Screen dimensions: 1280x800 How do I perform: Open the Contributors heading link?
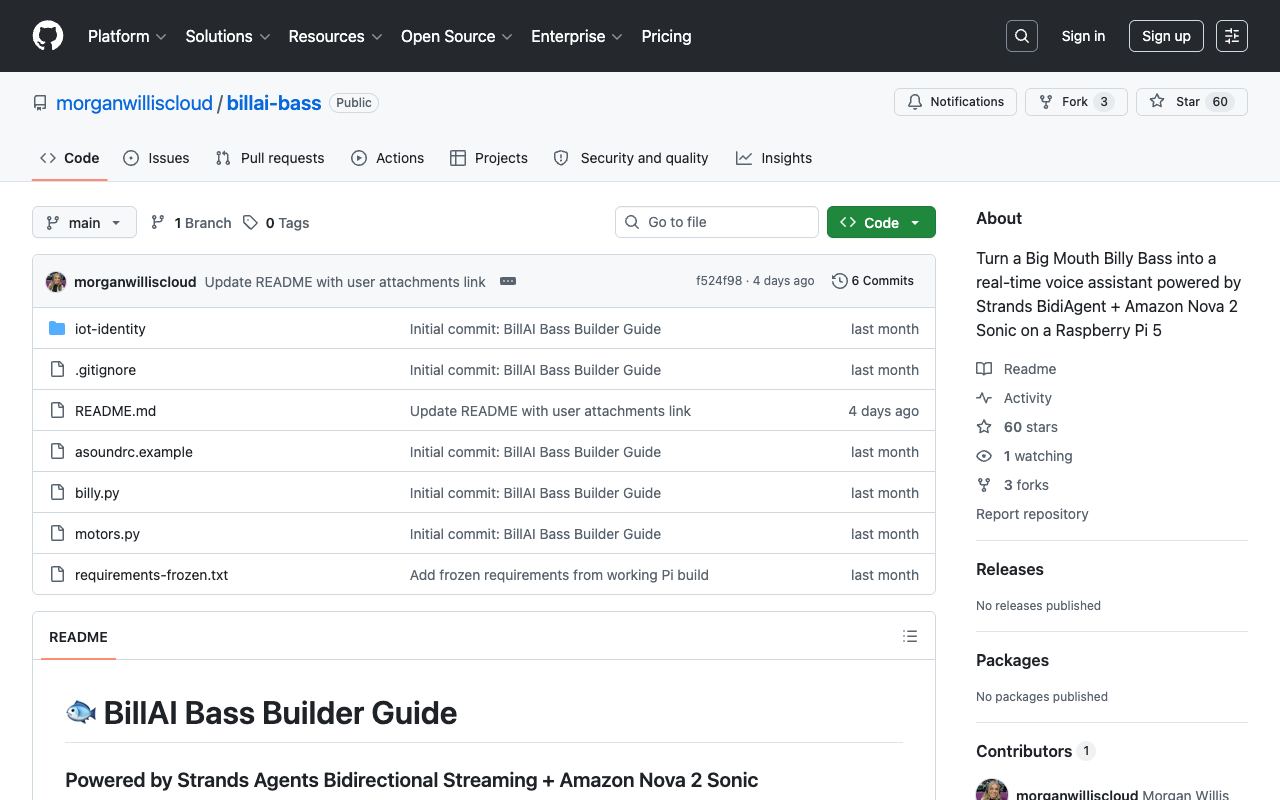click(x=1036, y=751)
